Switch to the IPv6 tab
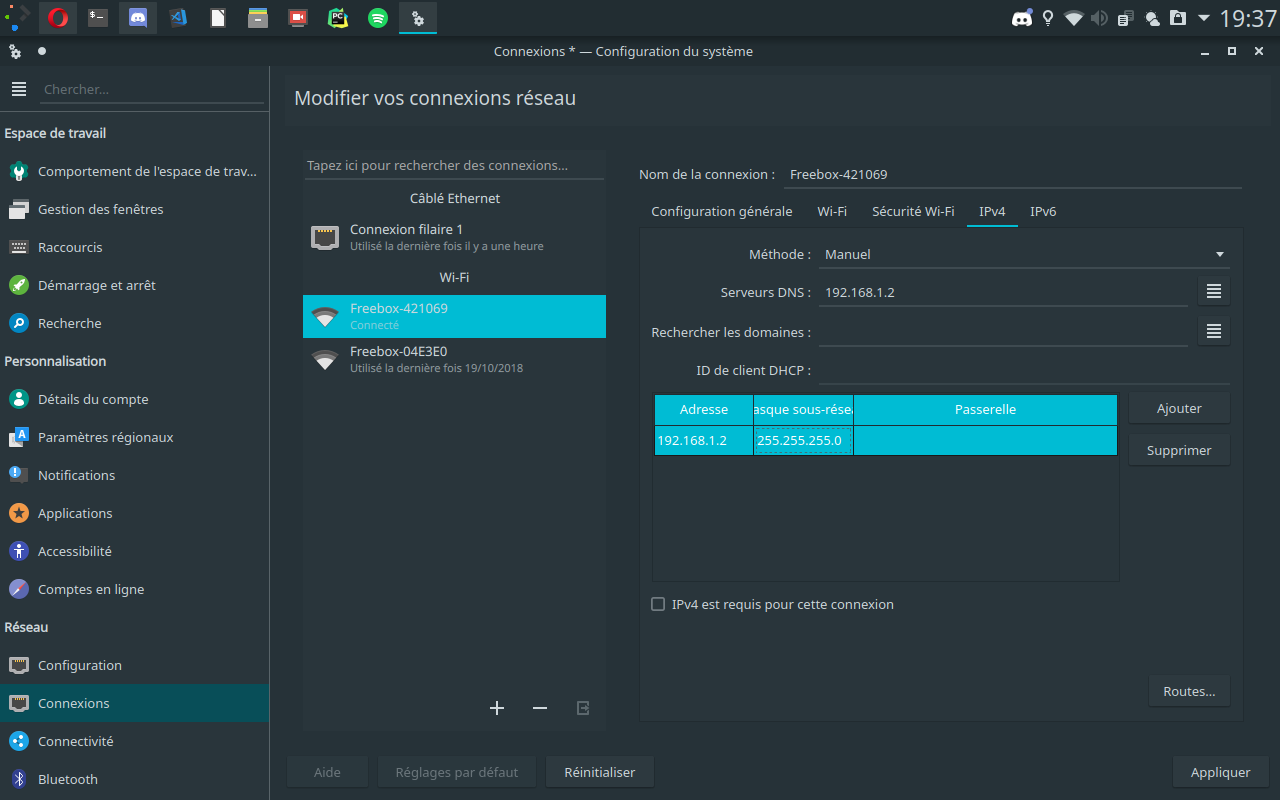The width and height of the screenshot is (1280, 800). [x=1043, y=211]
